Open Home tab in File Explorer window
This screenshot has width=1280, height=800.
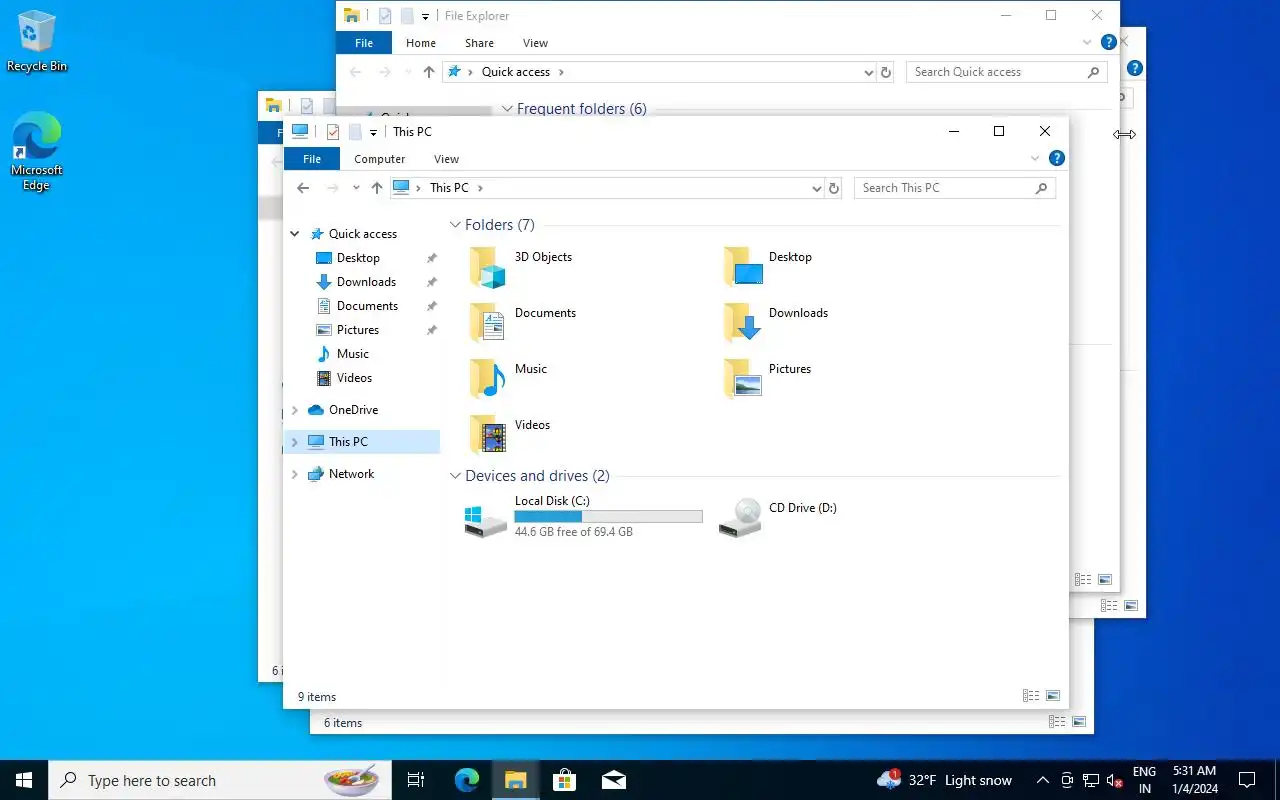(421, 43)
